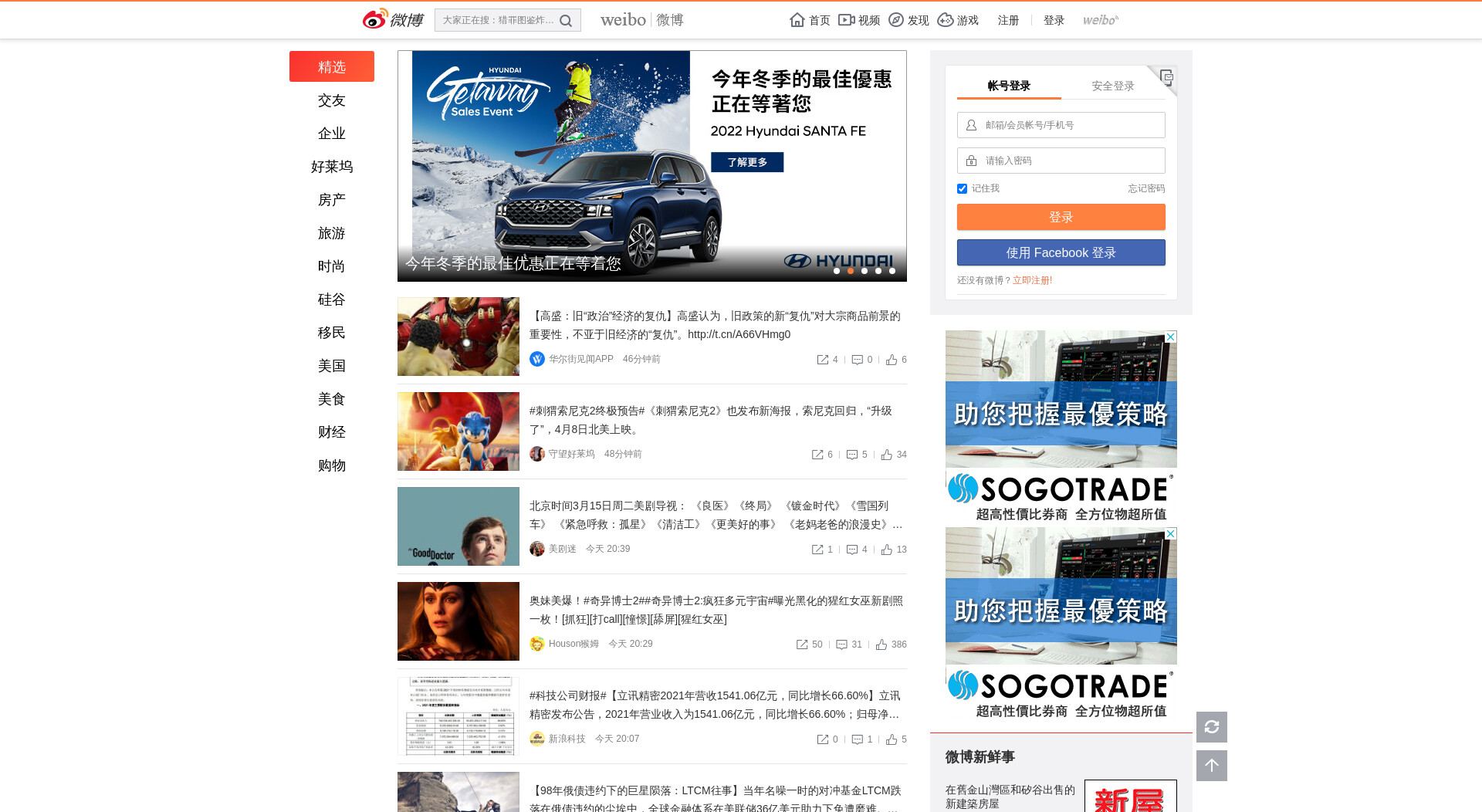This screenshot has width=1482, height=812.
Task: Click author name 新浪科技
Action: tap(567, 739)
